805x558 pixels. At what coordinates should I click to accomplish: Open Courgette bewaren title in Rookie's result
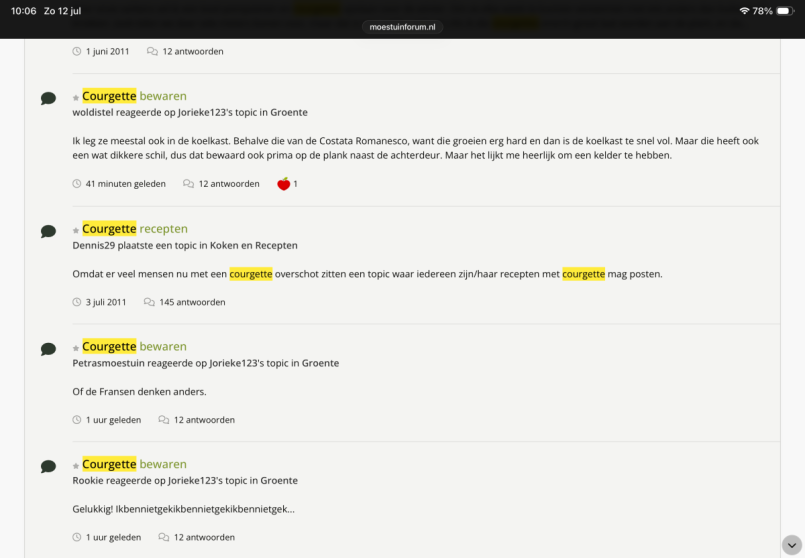pos(135,464)
